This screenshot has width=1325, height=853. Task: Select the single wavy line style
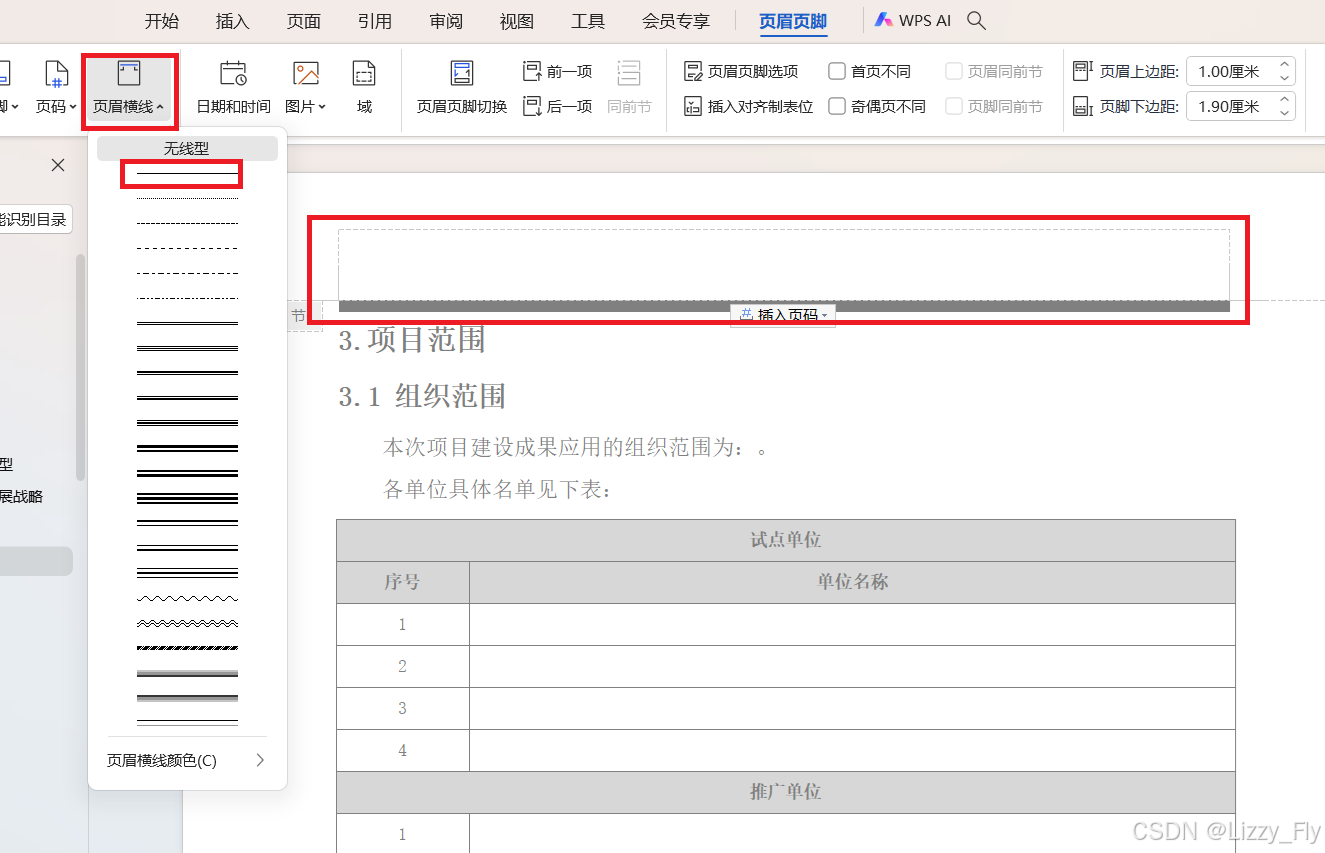click(187, 598)
